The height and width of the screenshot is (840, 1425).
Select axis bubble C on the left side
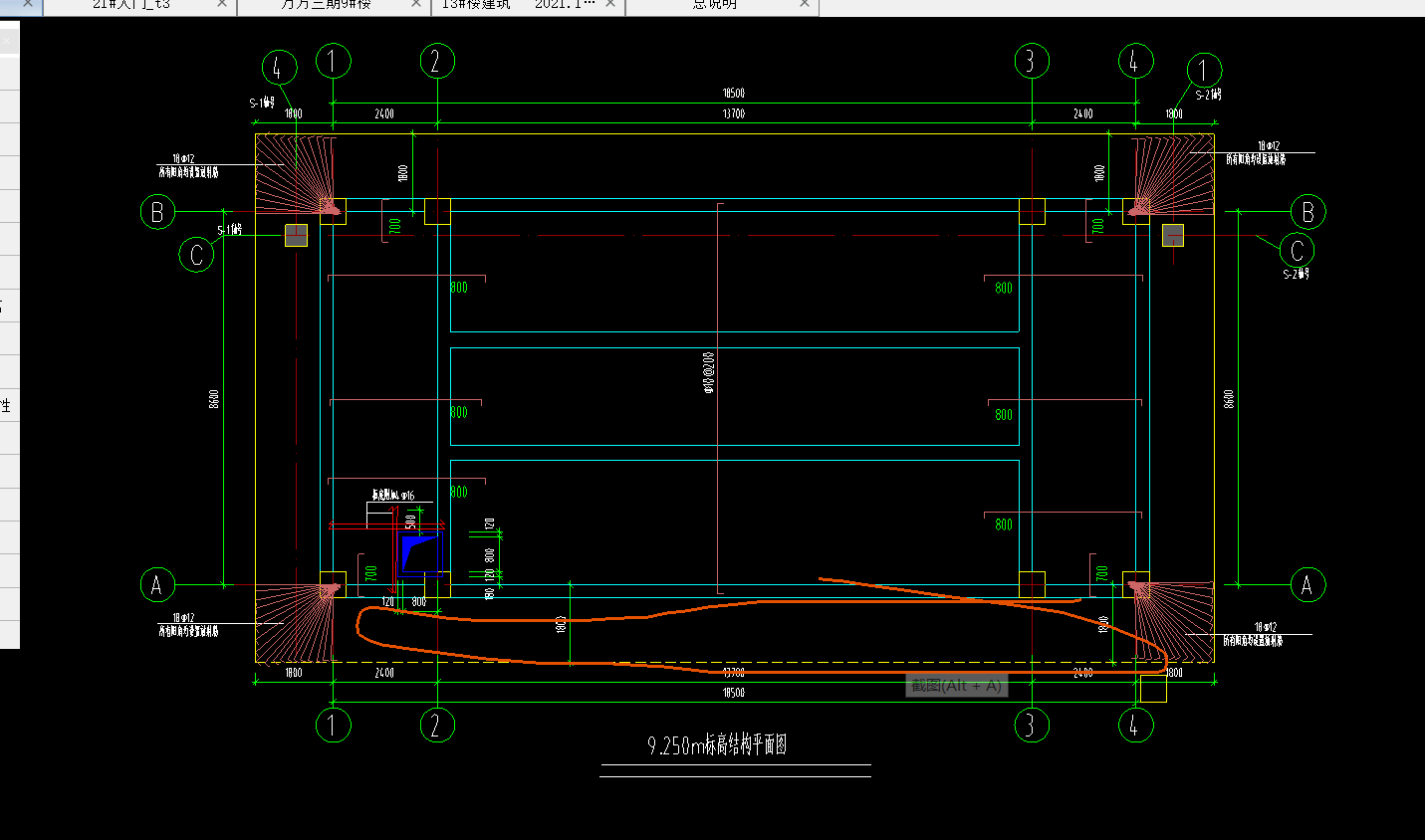(196, 255)
